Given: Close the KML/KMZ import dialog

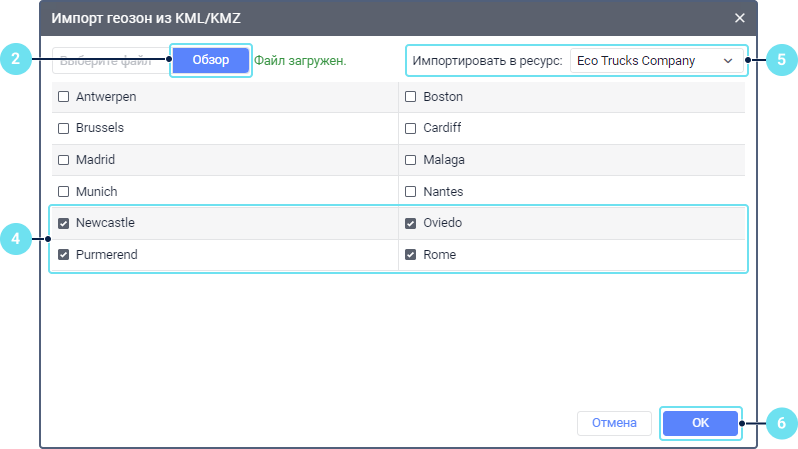Looking at the screenshot, I should pyautogui.click(x=740, y=18).
